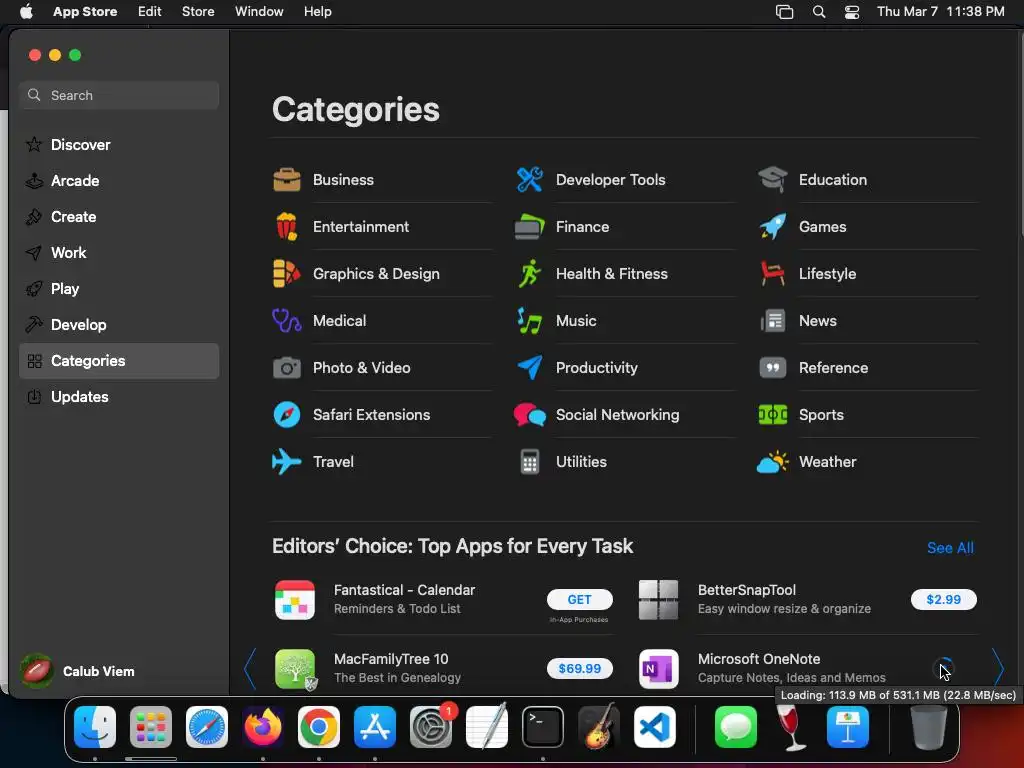Click the OneNote download progress indicator
1024x768 pixels.
pyautogui.click(x=944, y=668)
